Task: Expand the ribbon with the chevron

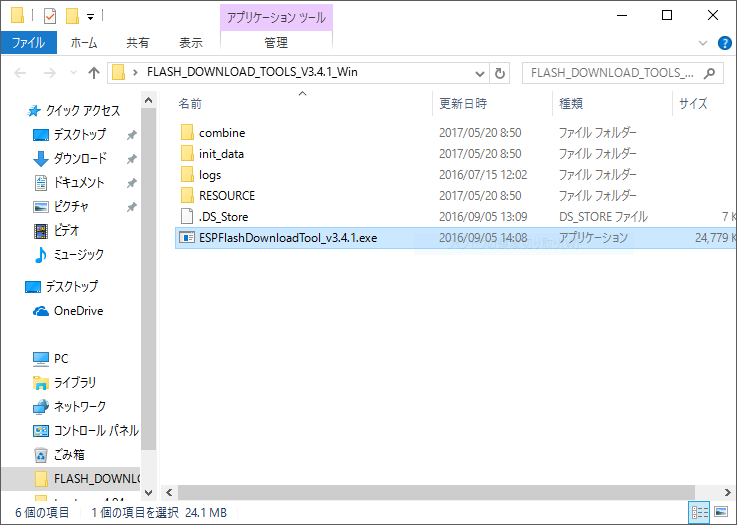Action: point(703,43)
